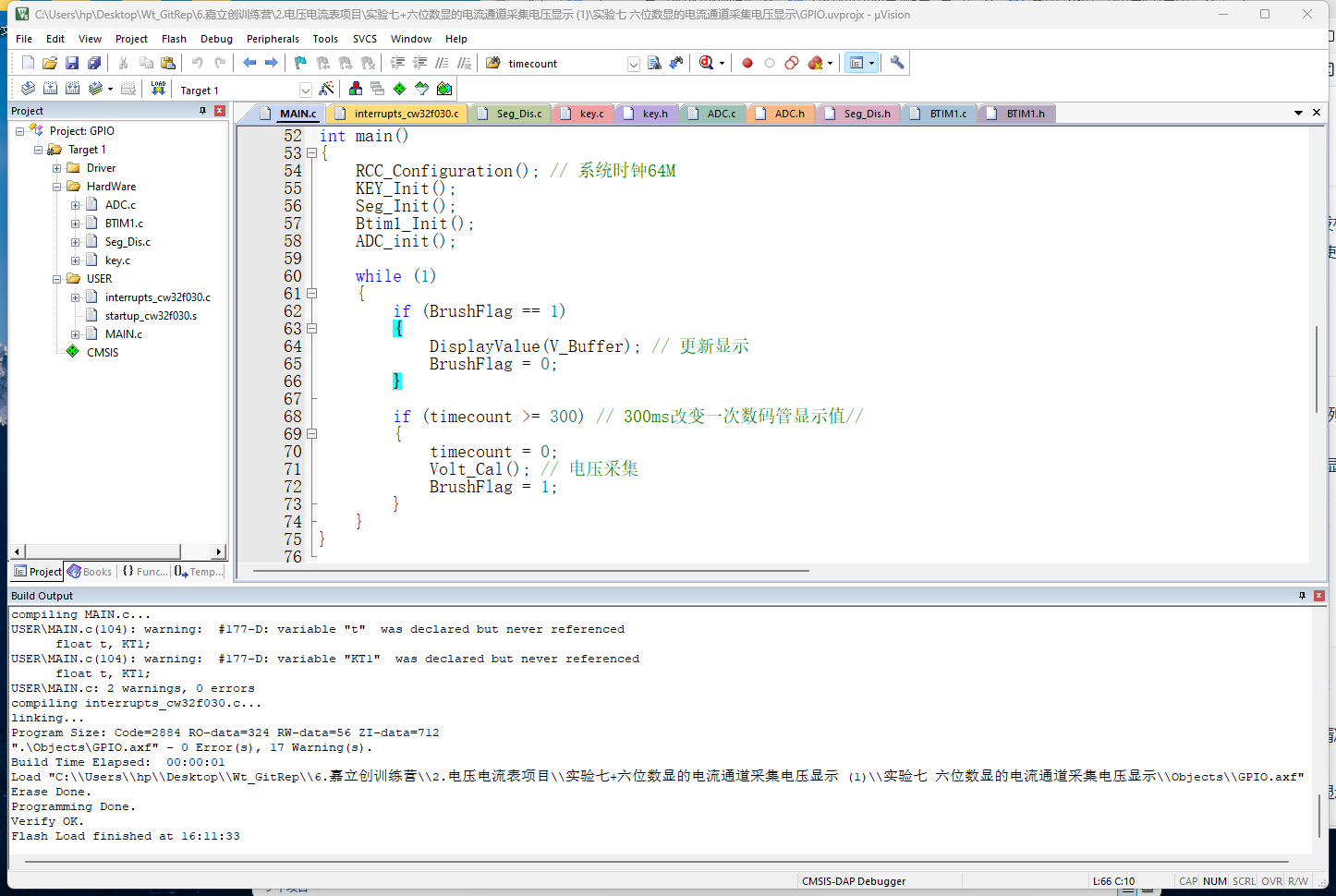Select key.c in the project tree
The height and width of the screenshot is (896, 1336).
point(117,260)
